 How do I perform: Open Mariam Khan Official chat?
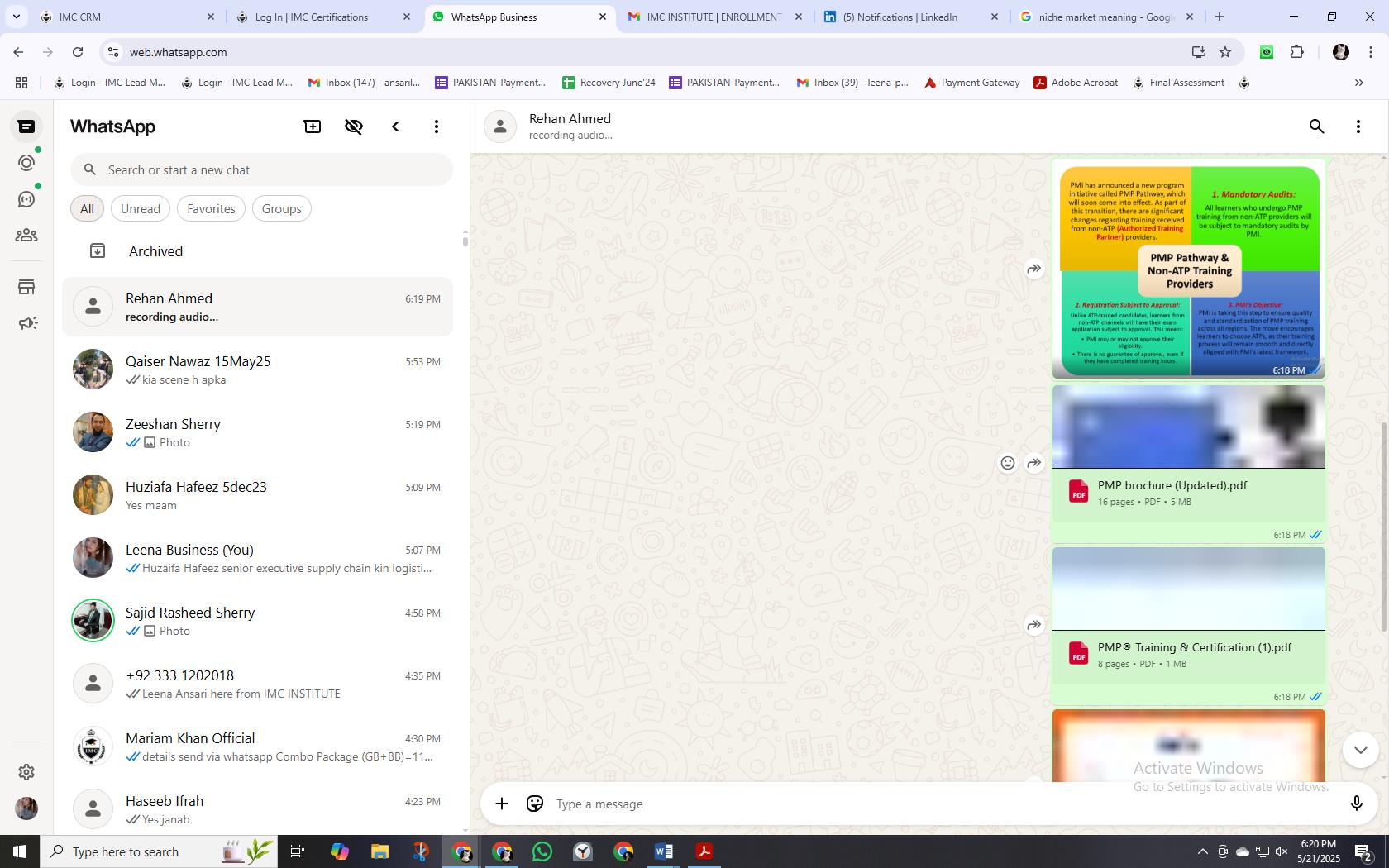tap(258, 746)
